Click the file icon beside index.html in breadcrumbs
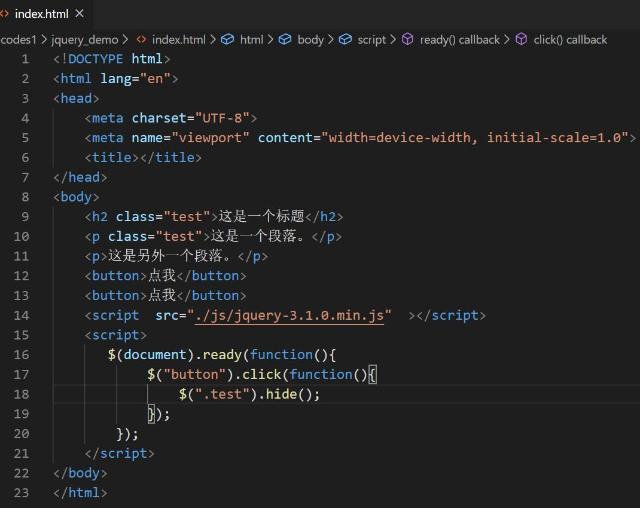The image size is (640, 508). pyautogui.click(x=142, y=40)
